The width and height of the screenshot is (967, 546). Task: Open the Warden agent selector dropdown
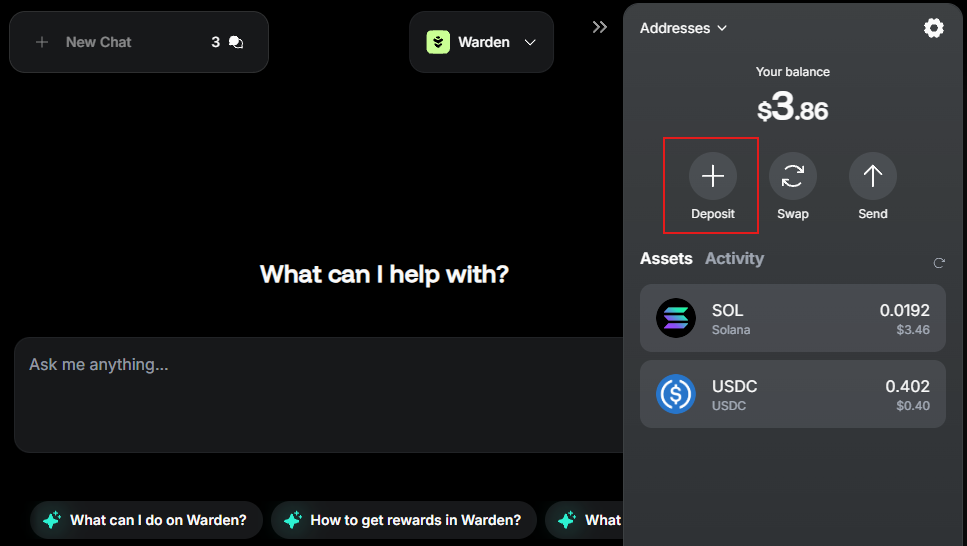[481, 42]
